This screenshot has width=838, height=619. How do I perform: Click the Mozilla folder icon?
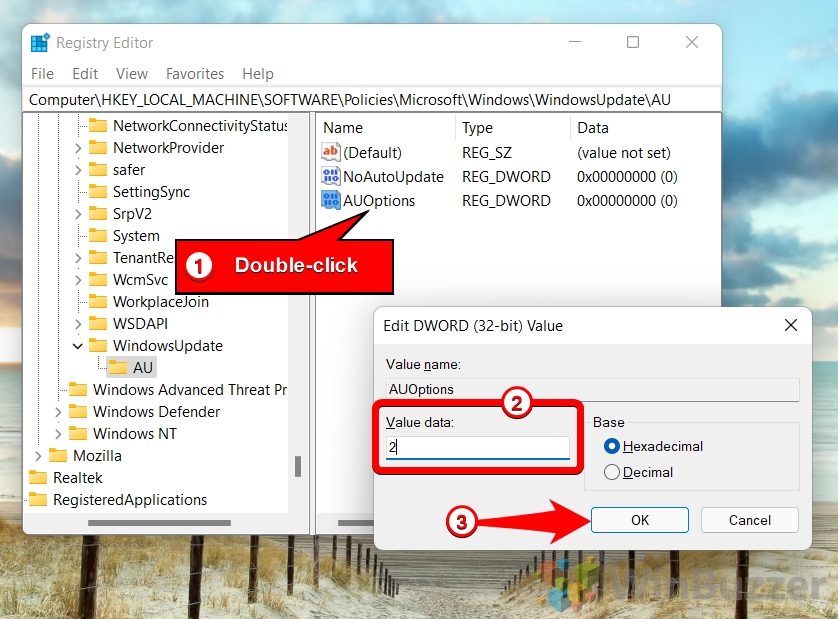pos(58,455)
